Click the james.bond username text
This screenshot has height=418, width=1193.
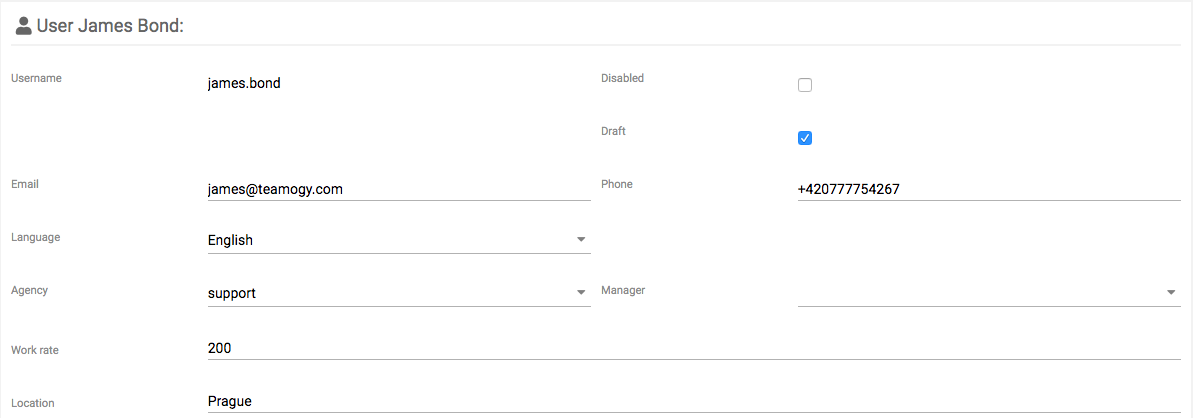(244, 84)
